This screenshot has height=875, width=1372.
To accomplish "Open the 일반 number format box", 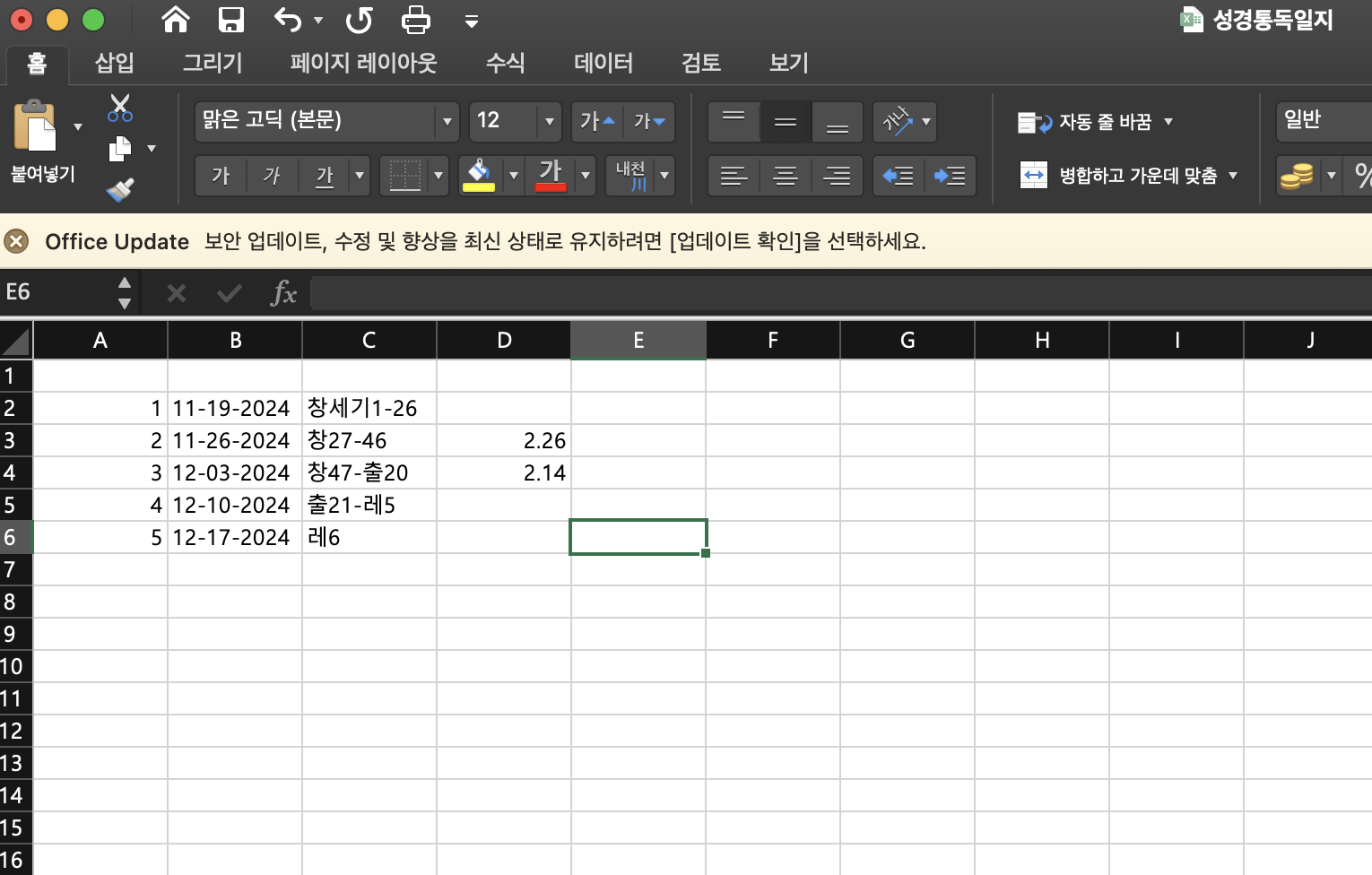I will pos(1324,121).
